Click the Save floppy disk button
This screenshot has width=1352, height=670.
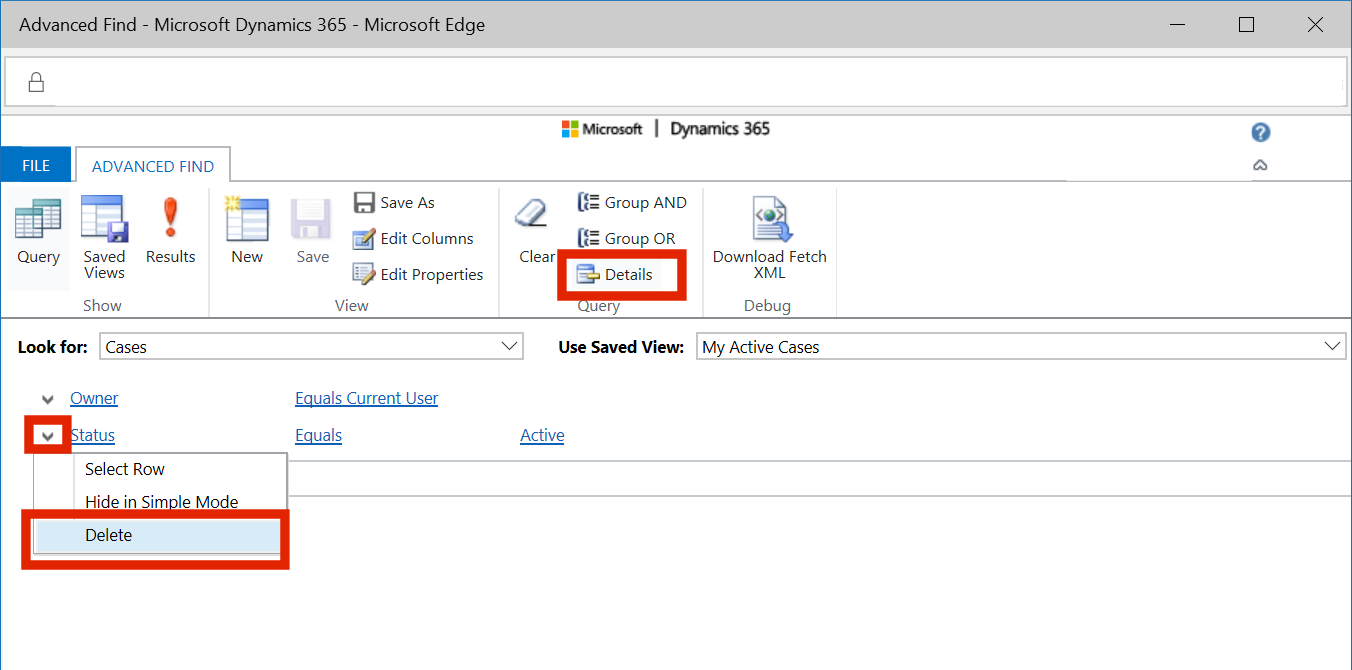pos(312,232)
